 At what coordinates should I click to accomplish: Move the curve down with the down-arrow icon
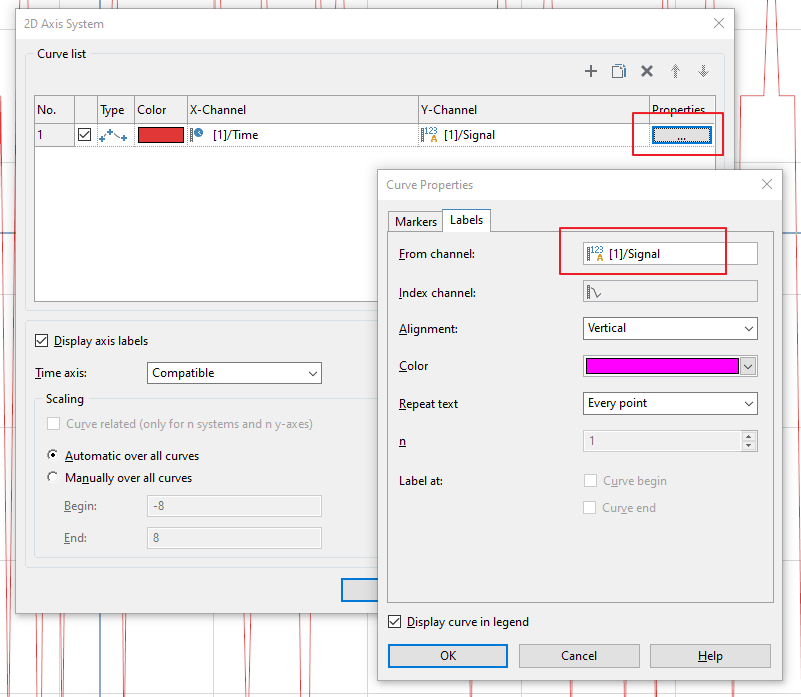point(703,71)
